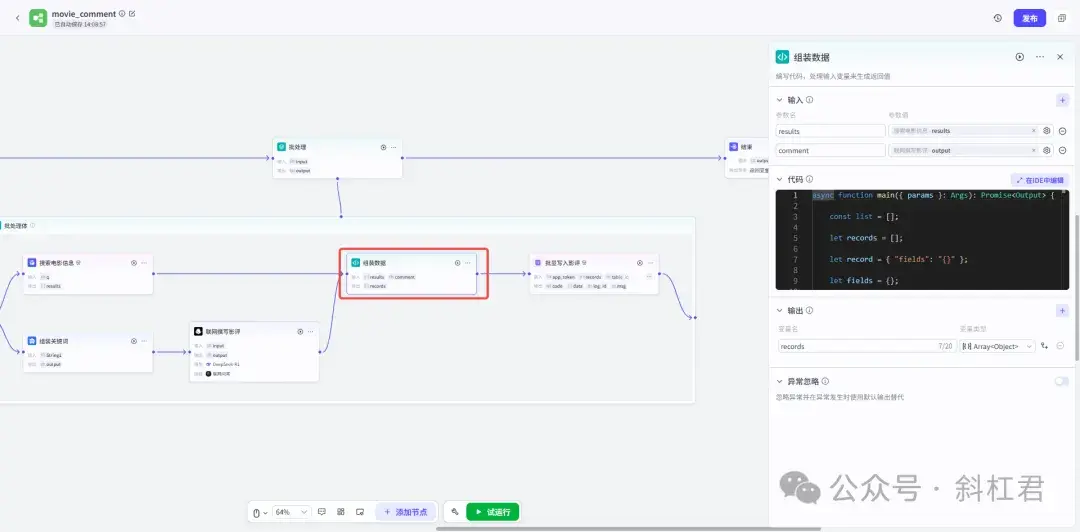Run the 组装数据 node on canvas
1080x532 pixels.
tap(457, 263)
